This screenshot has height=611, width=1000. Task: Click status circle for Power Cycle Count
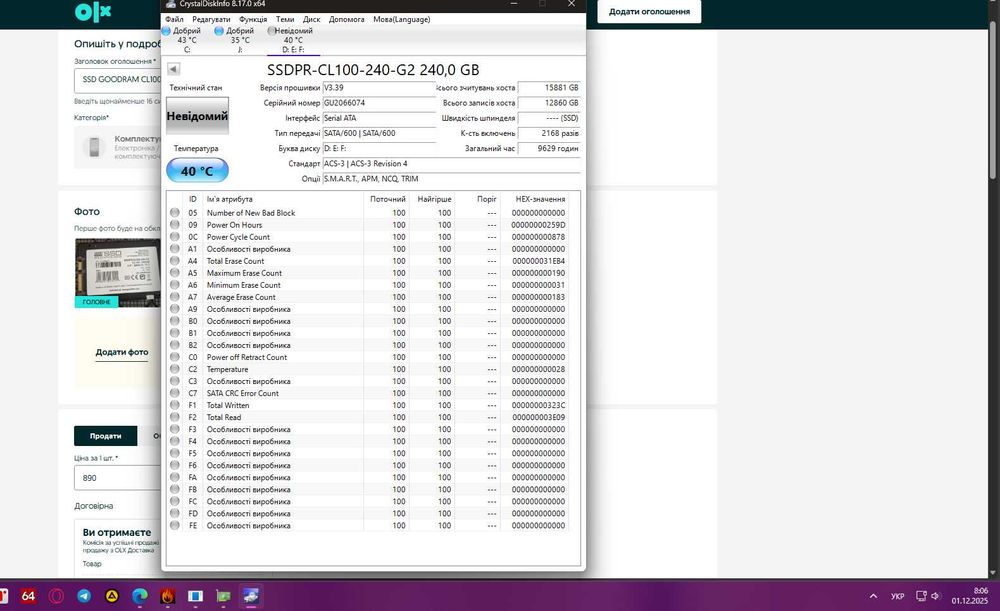tap(174, 237)
